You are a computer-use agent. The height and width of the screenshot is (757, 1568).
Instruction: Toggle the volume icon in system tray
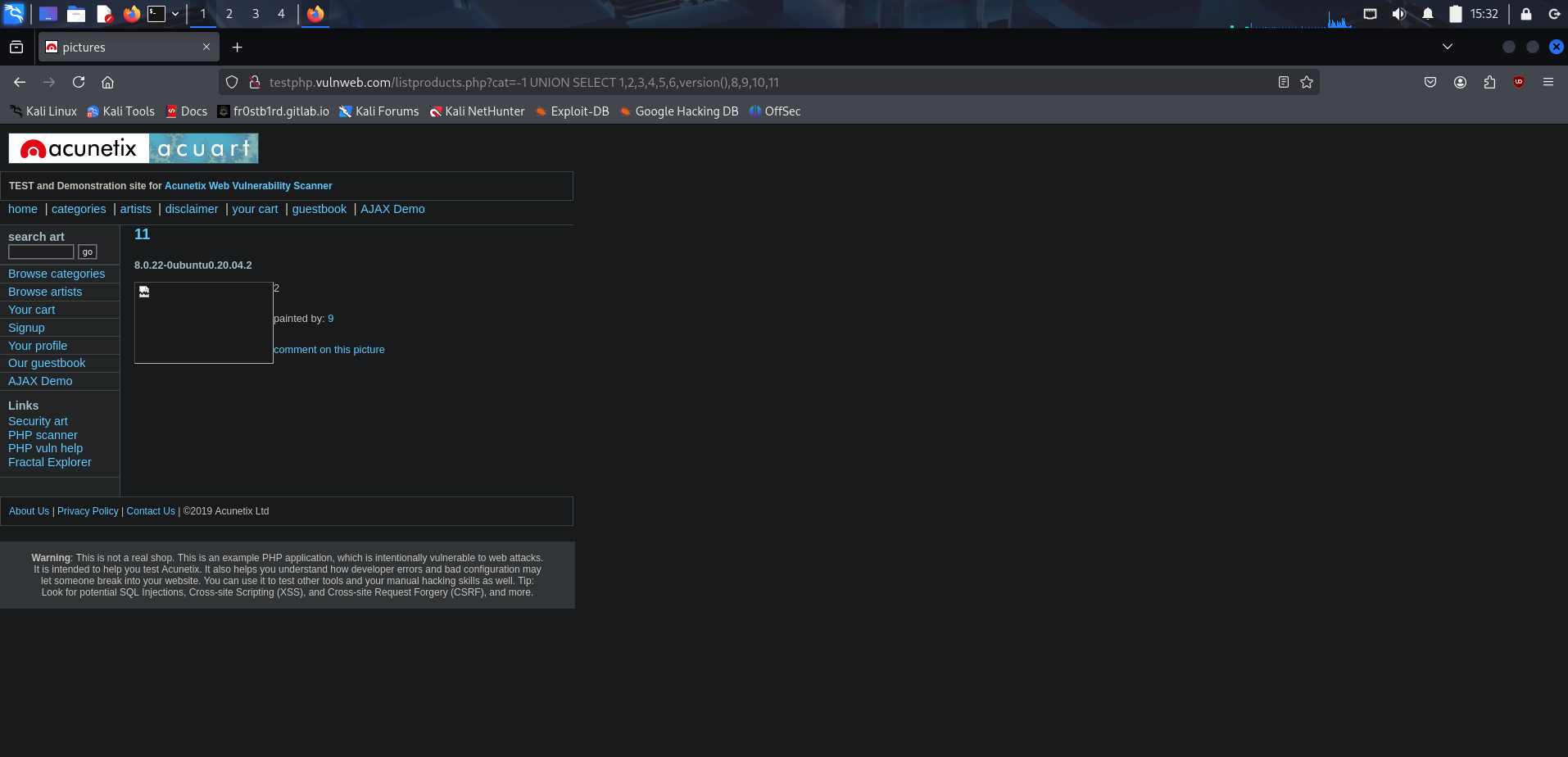1398,14
